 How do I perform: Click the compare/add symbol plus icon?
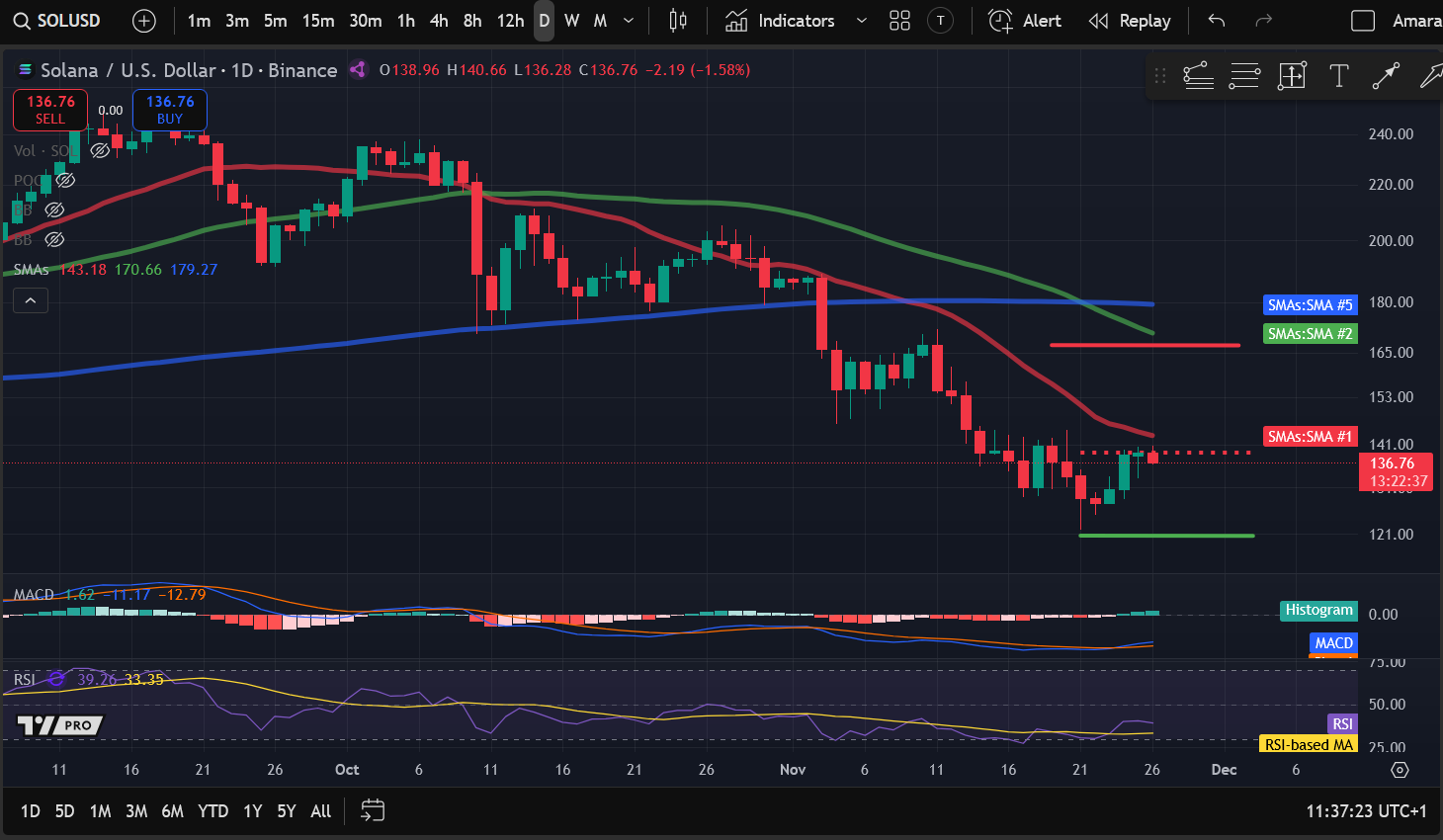click(144, 20)
